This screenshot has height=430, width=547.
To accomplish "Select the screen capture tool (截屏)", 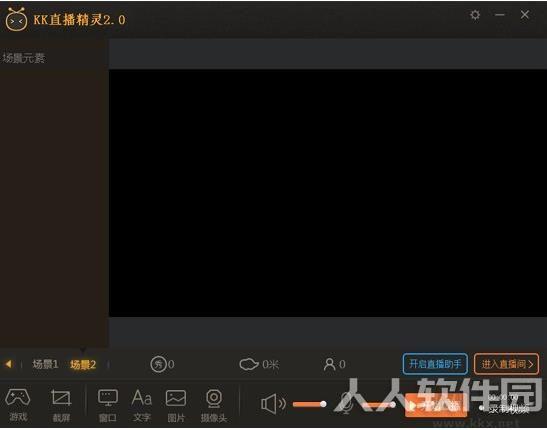I will point(61,405).
